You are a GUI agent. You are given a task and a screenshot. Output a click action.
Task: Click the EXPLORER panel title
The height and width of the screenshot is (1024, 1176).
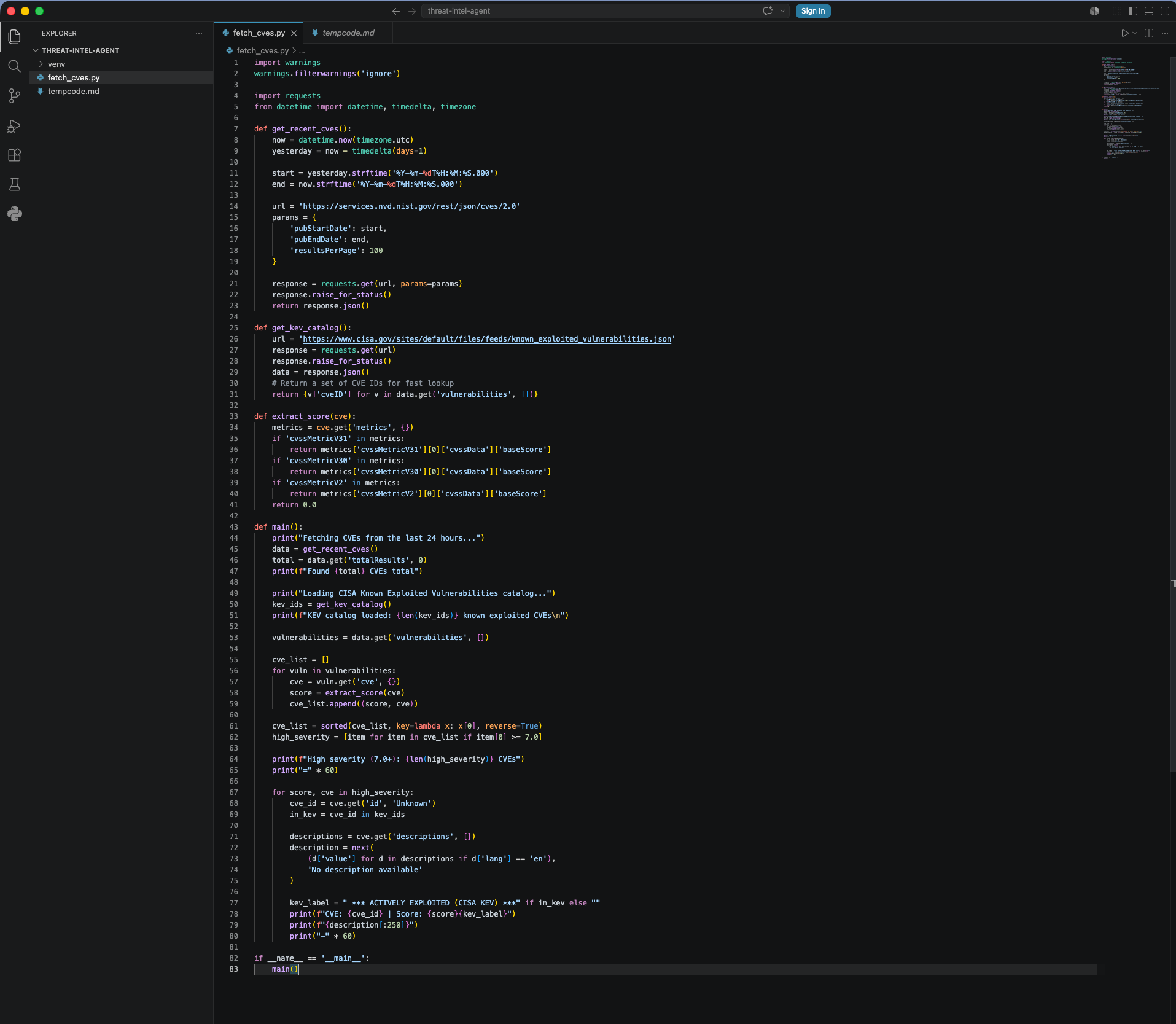tap(59, 33)
